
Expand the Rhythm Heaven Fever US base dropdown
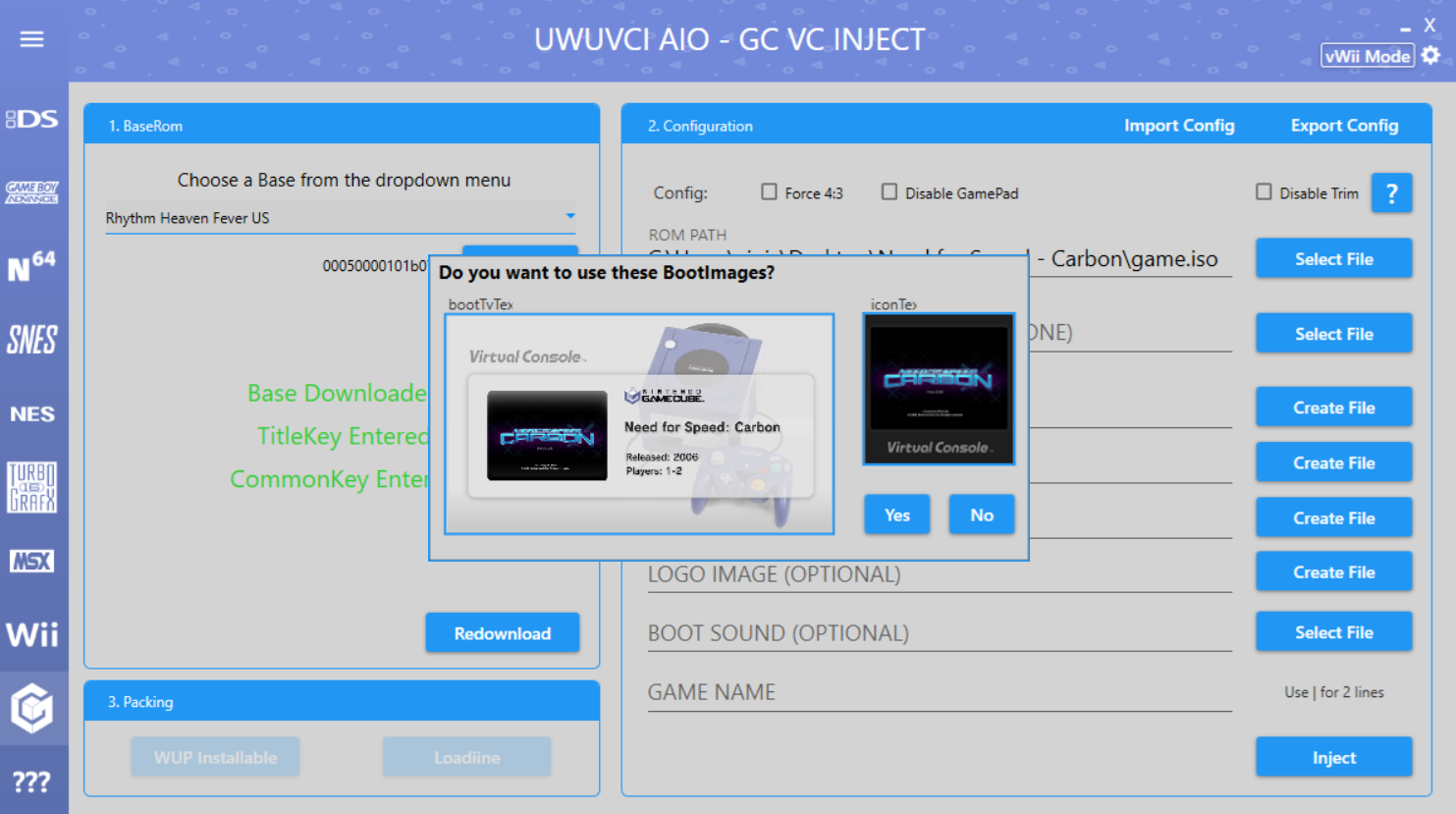[569, 217]
